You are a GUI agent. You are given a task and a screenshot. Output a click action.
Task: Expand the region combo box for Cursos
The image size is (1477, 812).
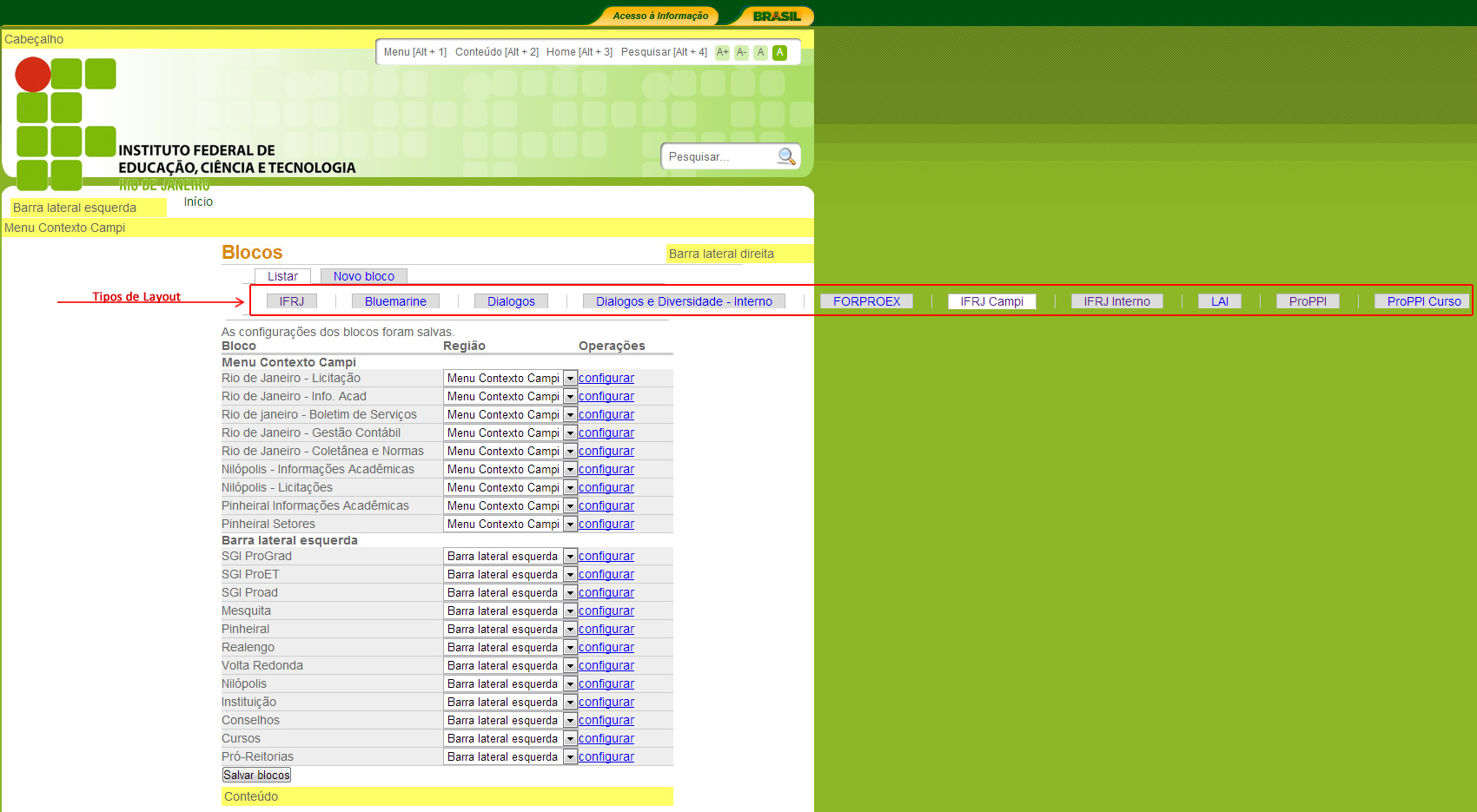570,739
